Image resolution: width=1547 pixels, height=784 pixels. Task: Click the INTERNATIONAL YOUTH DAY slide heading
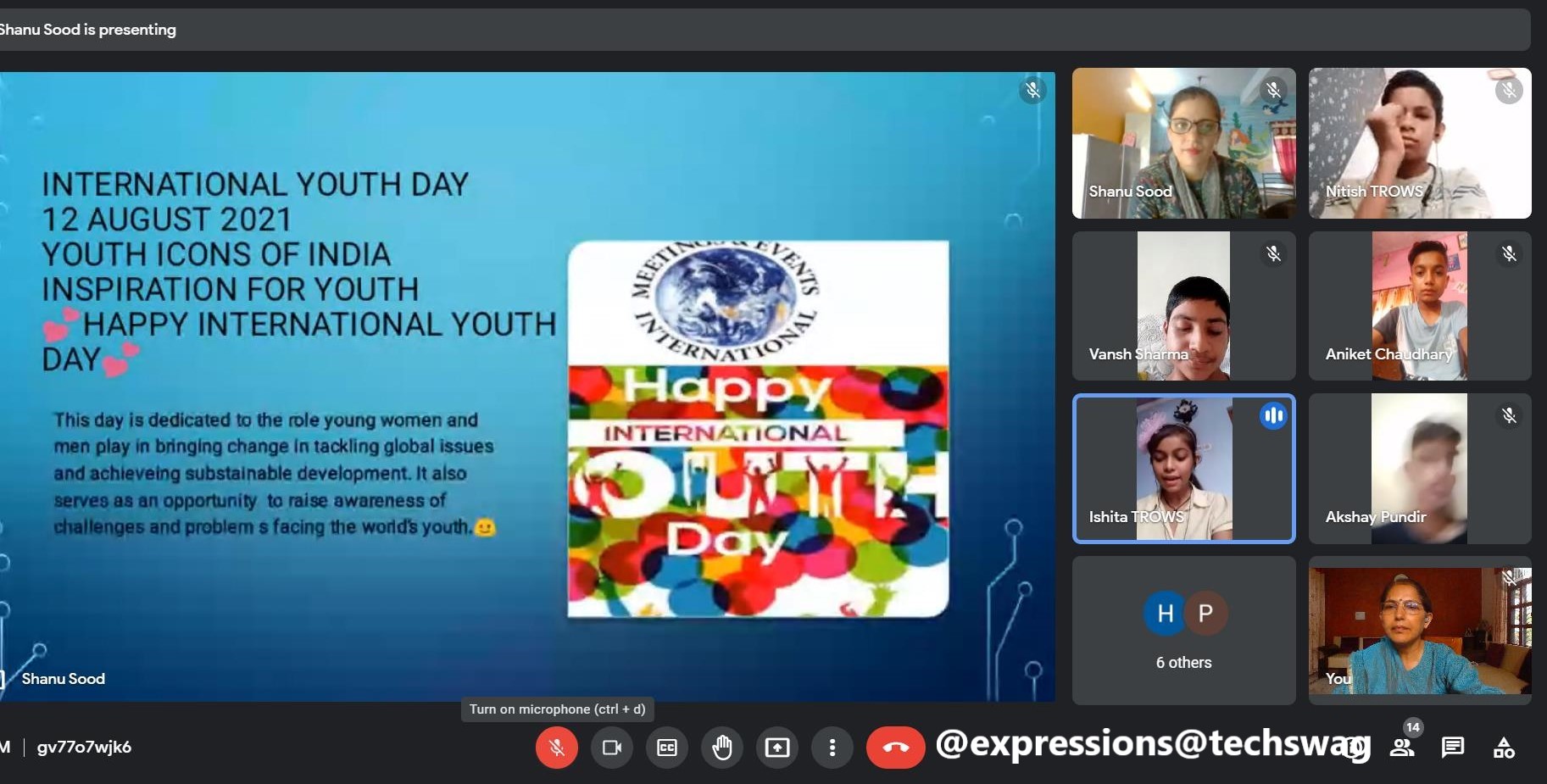pos(255,184)
